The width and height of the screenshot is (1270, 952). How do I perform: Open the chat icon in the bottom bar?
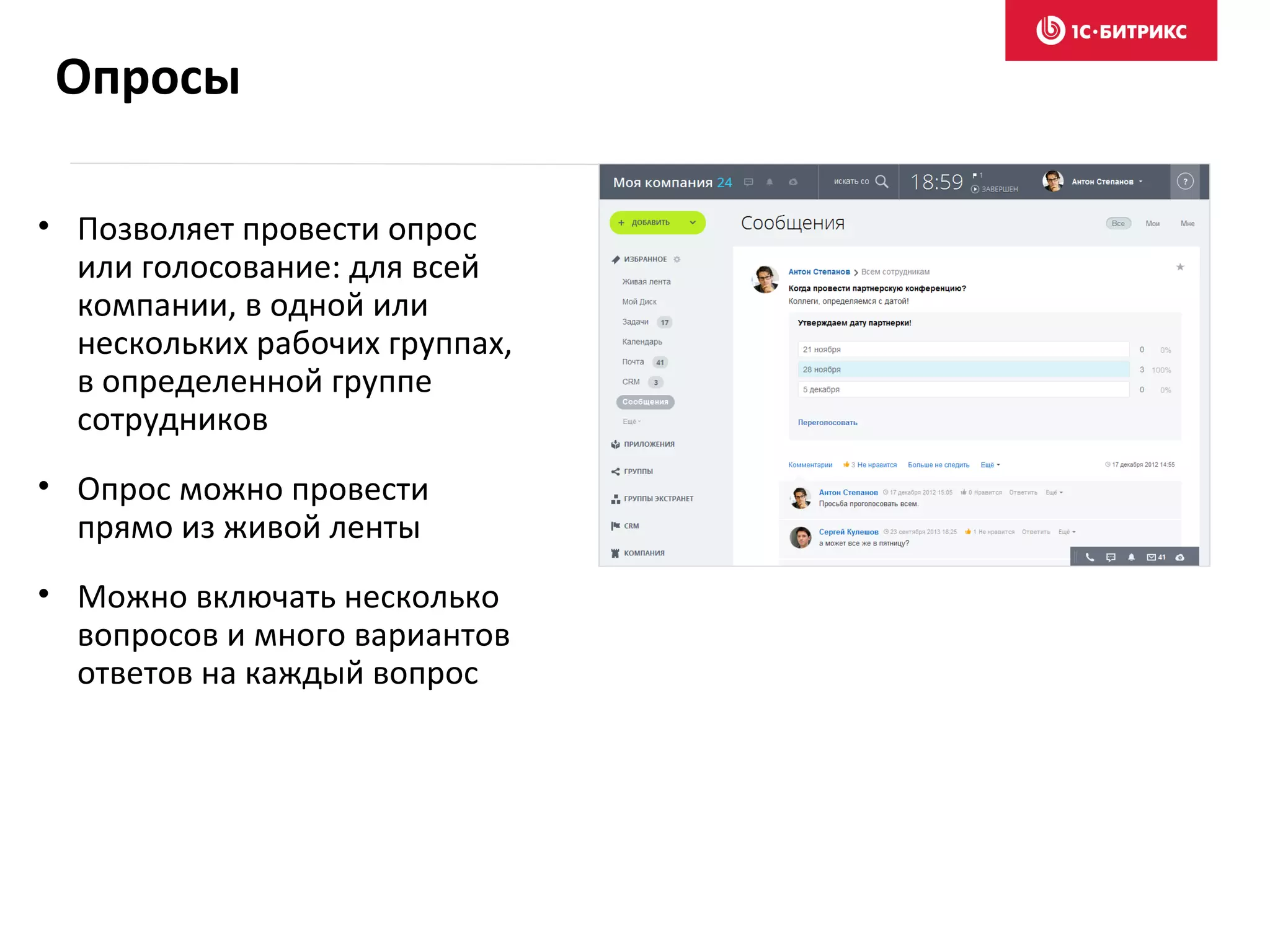click(x=1111, y=557)
